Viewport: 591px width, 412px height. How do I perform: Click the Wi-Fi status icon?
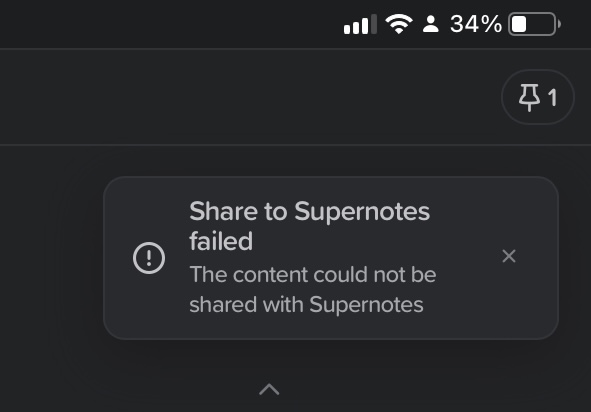tap(399, 24)
